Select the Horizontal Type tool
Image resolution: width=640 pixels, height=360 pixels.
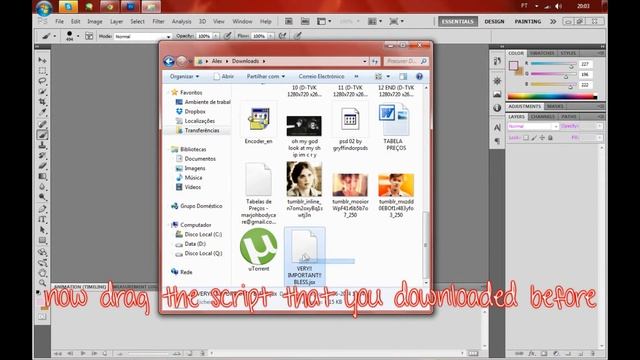pyautogui.click(x=42, y=220)
